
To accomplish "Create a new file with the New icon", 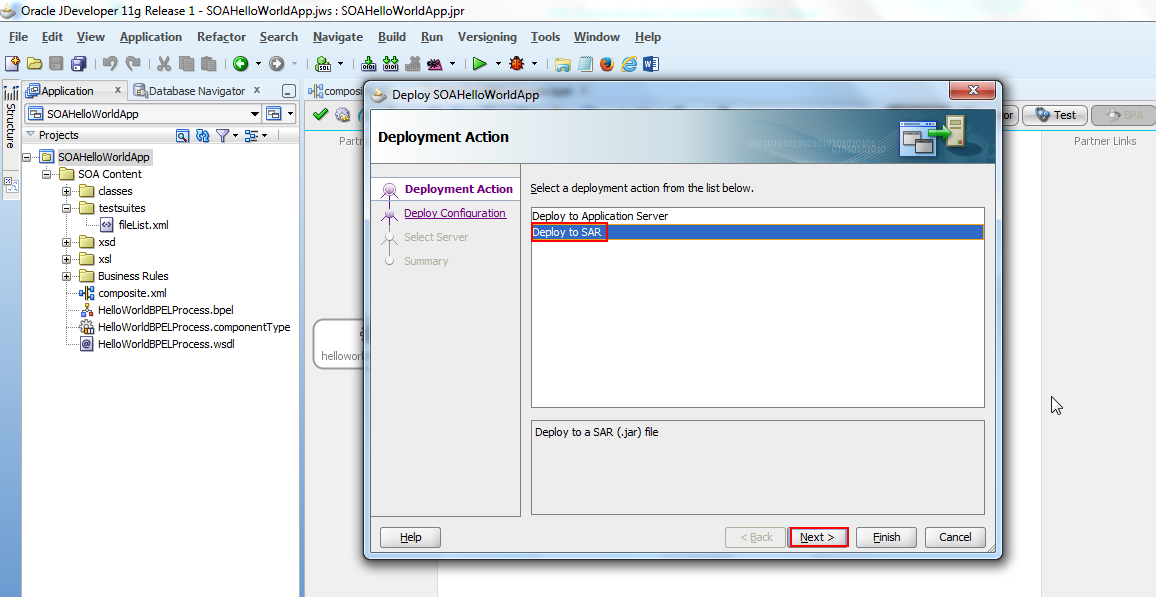I will coord(12,63).
